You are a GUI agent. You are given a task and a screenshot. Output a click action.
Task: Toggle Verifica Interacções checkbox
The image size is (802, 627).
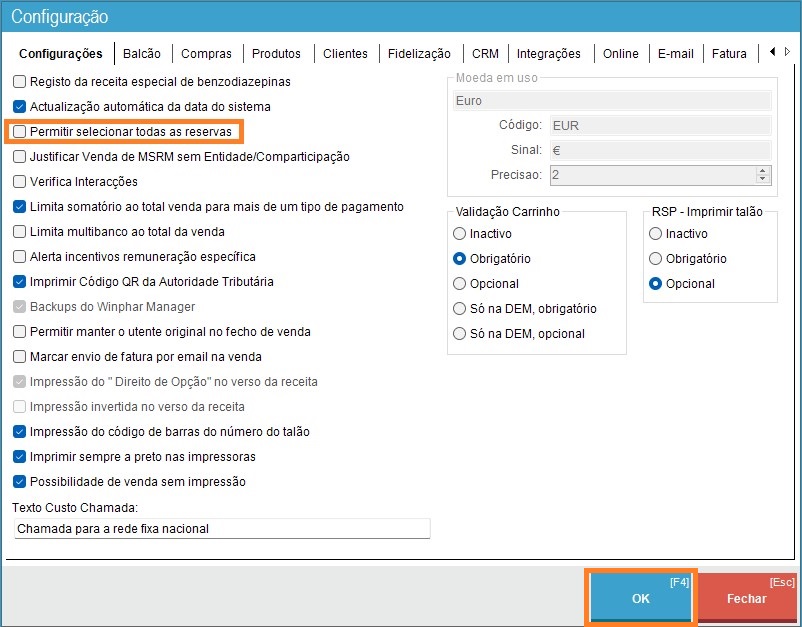coord(20,182)
